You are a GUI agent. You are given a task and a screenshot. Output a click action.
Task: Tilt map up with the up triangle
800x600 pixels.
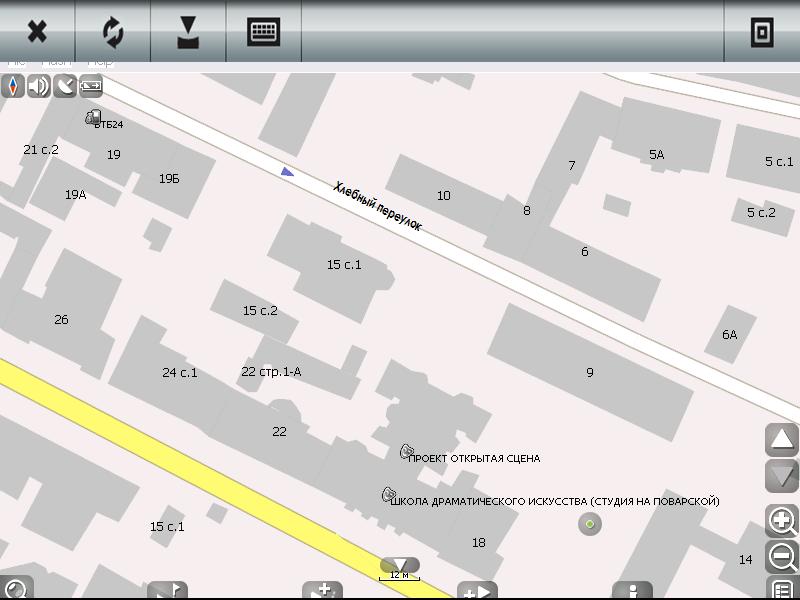click(x=782, y=440)
